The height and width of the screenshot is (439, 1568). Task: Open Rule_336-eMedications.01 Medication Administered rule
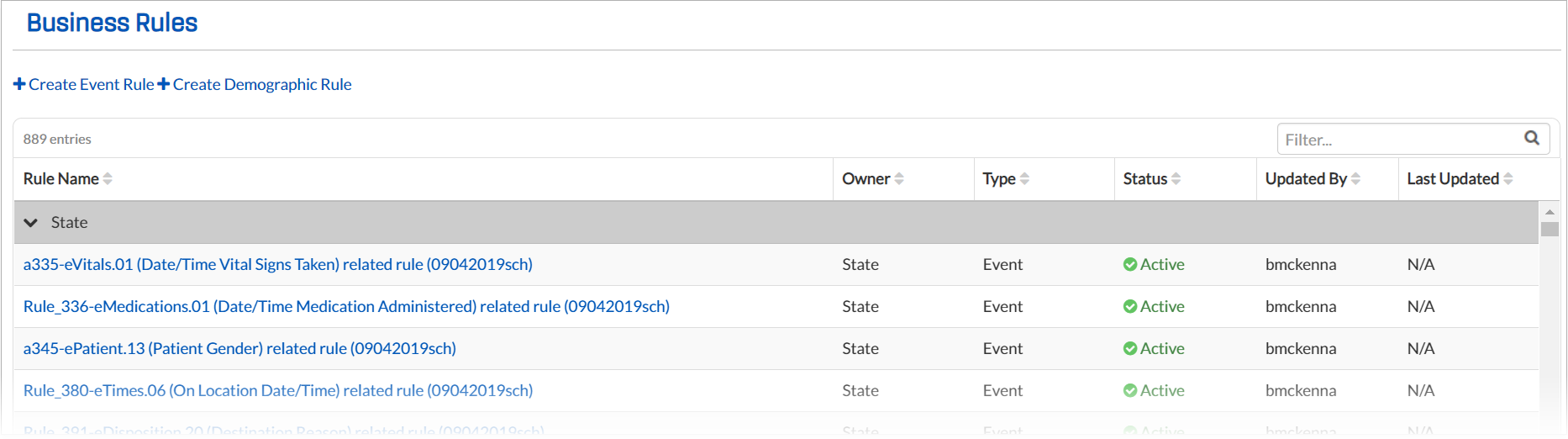click(346, 306)
